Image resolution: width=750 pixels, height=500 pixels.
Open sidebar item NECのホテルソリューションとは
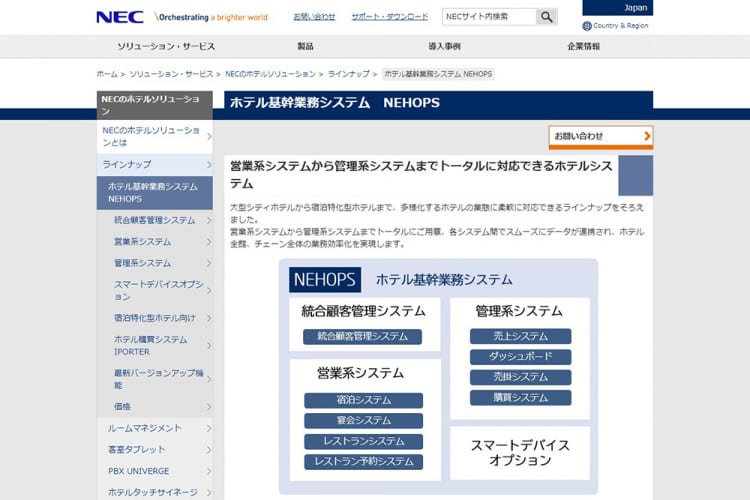coord(154,136)
